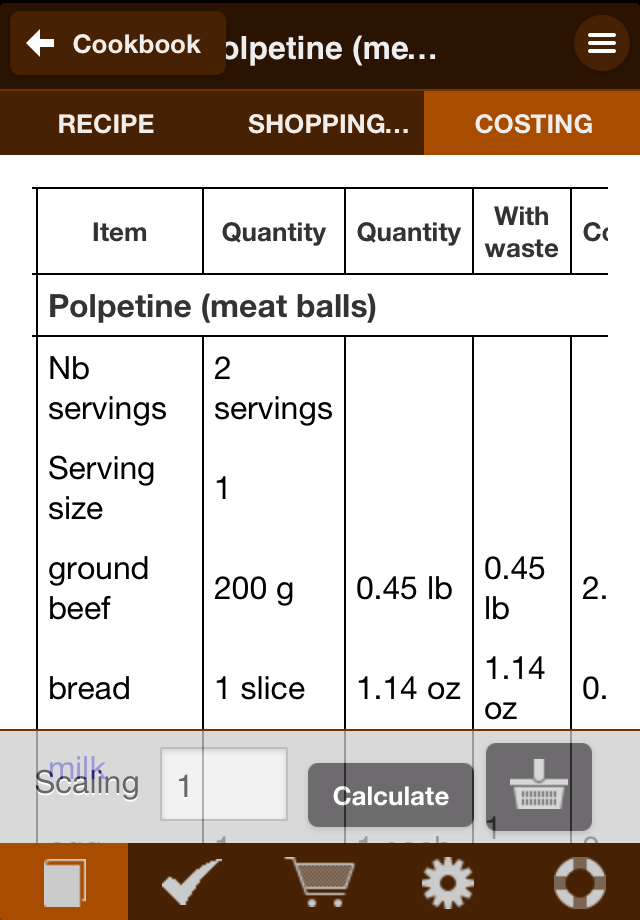Image resolution: width=640 pixels, height=920 pixels.
Task: Select the bread ingredient row
Action: [322, 688]
